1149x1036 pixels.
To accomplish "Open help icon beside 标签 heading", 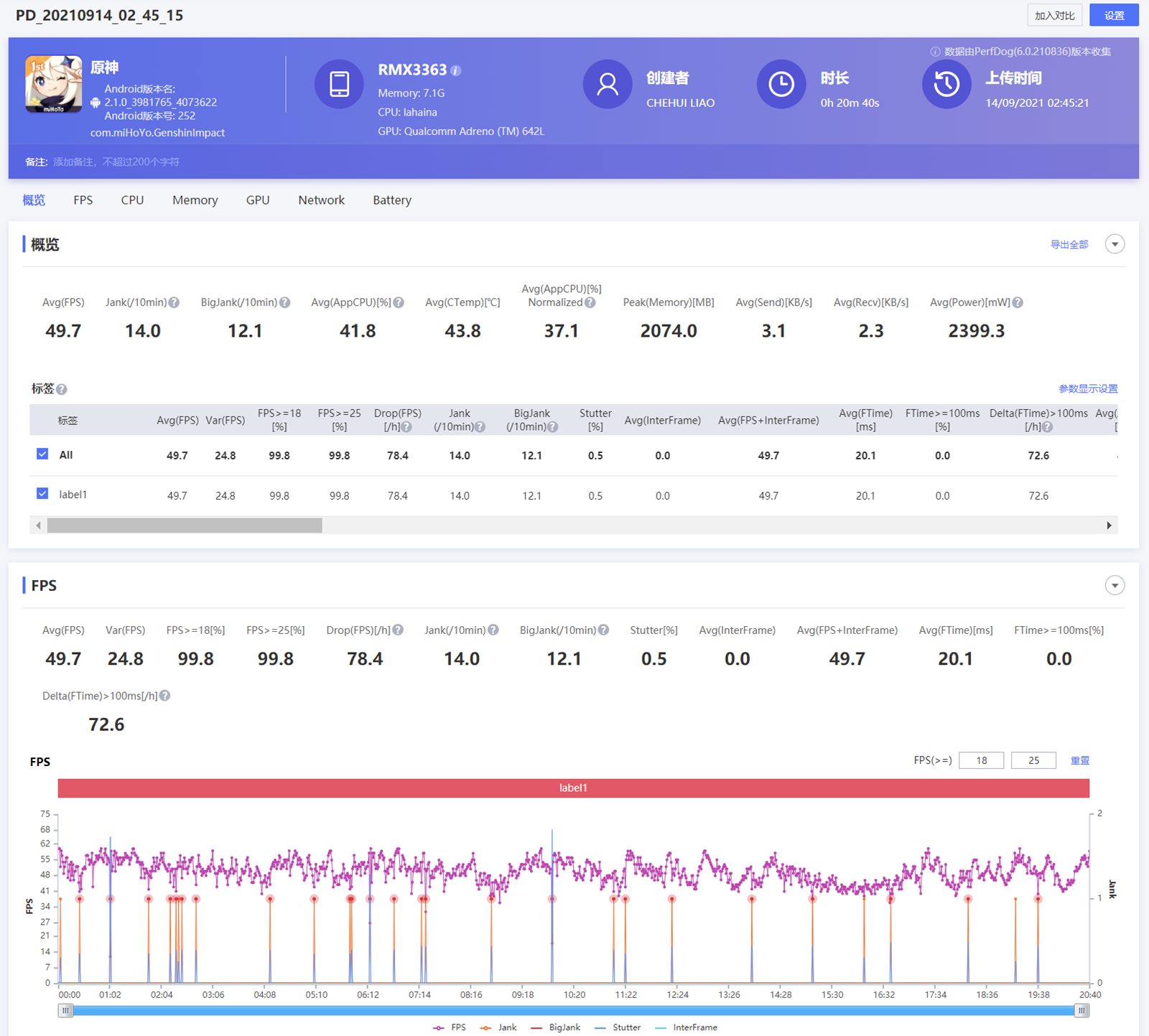I will tap(62, 389).
